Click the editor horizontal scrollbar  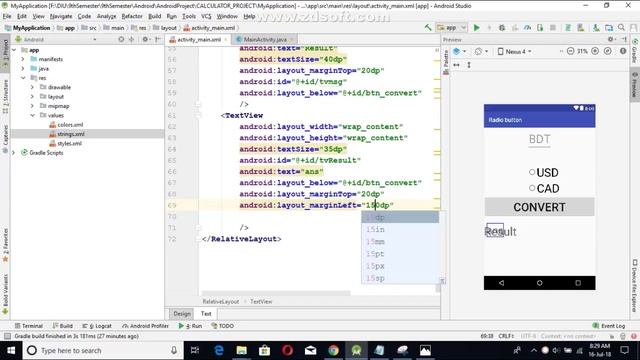coord(276,293)
